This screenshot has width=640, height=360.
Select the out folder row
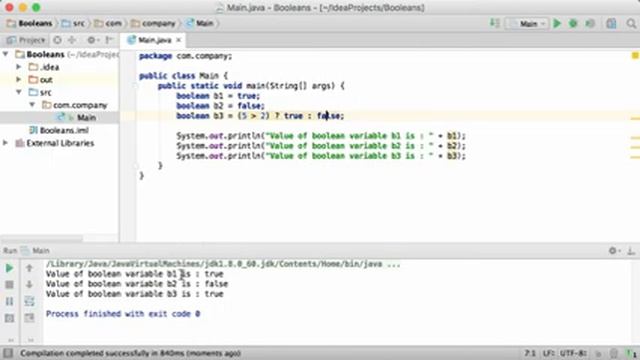point(60,80)
